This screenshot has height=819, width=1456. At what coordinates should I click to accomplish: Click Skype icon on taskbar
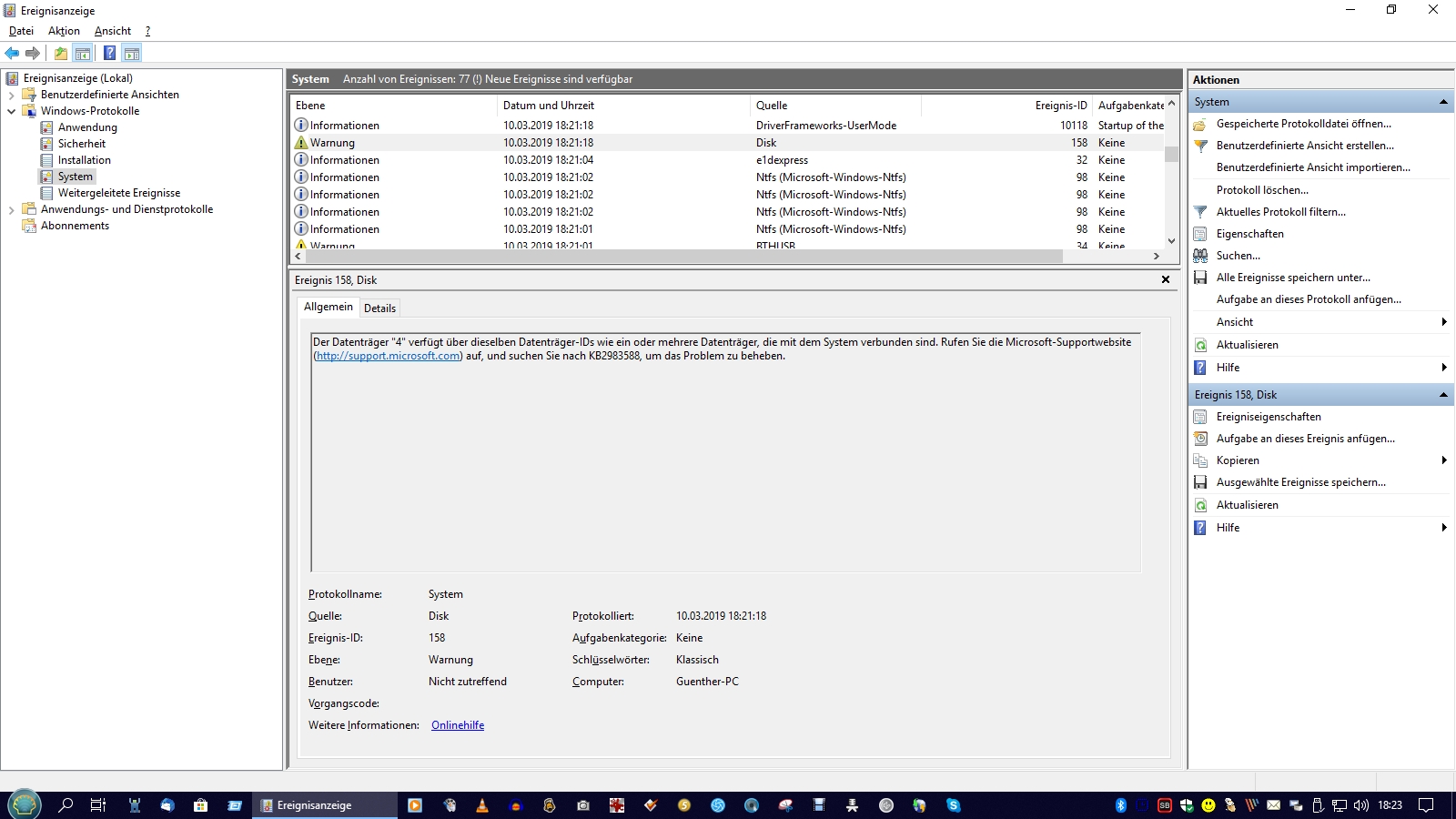pyautogui.click(x=953, y=805)
